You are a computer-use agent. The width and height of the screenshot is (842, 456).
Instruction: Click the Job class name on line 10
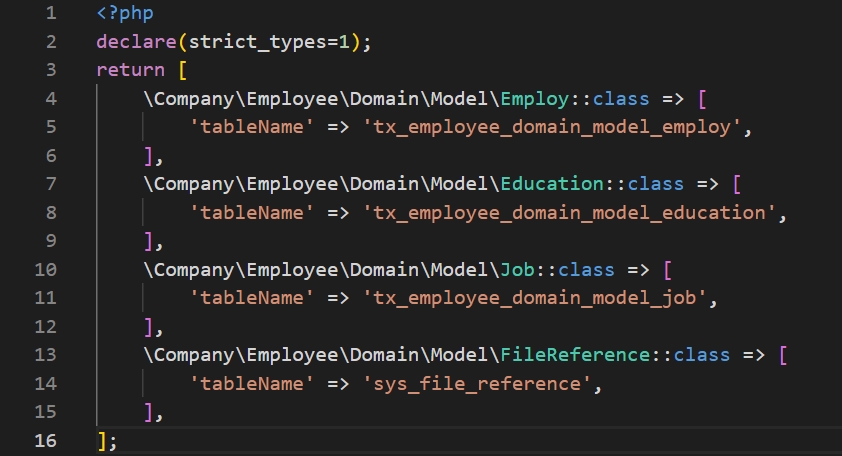pyautogui.click(x=517, y=270)
